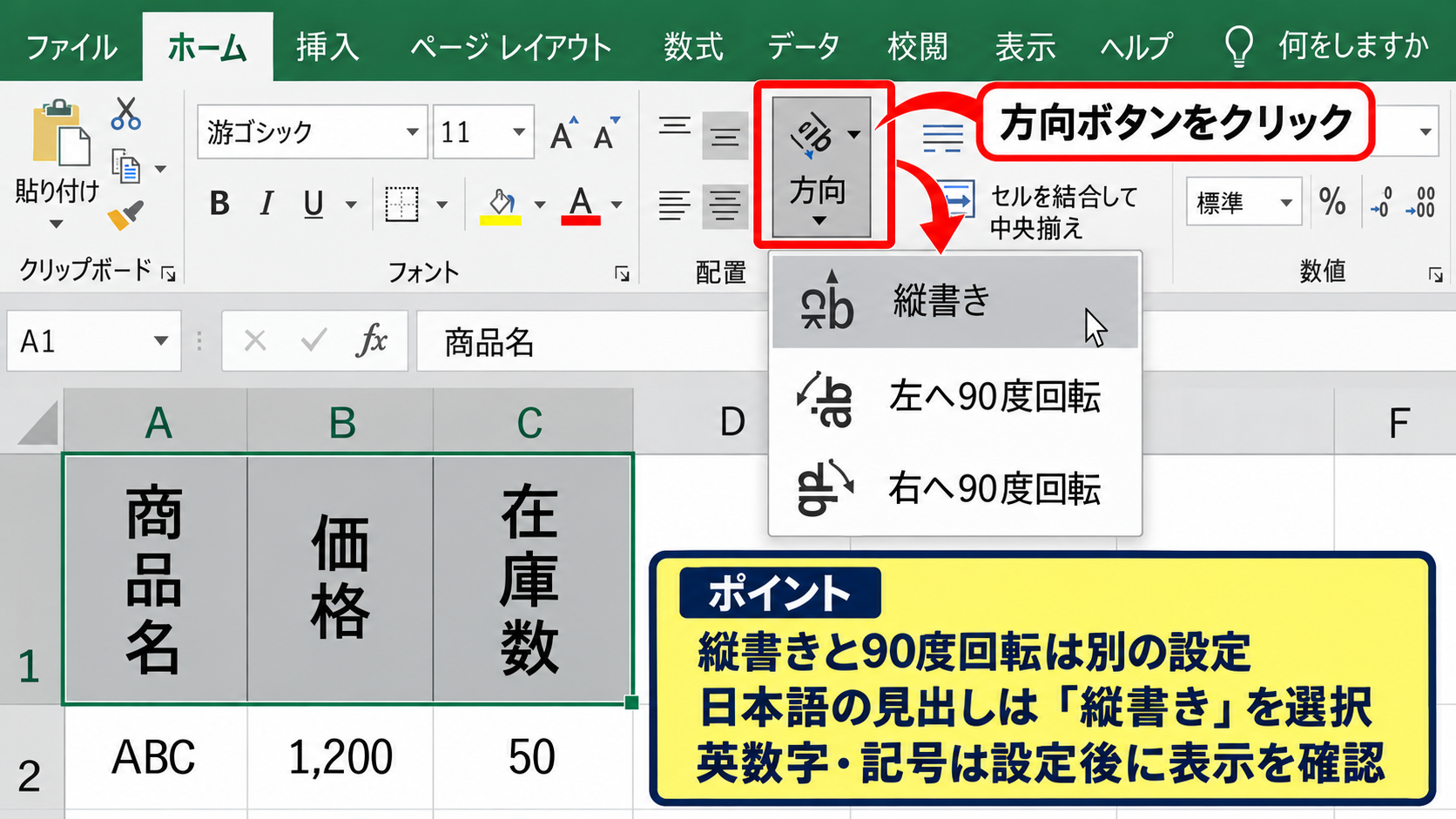Open borders dropdown arrow
1456x819 pixels.
[442, 205]
